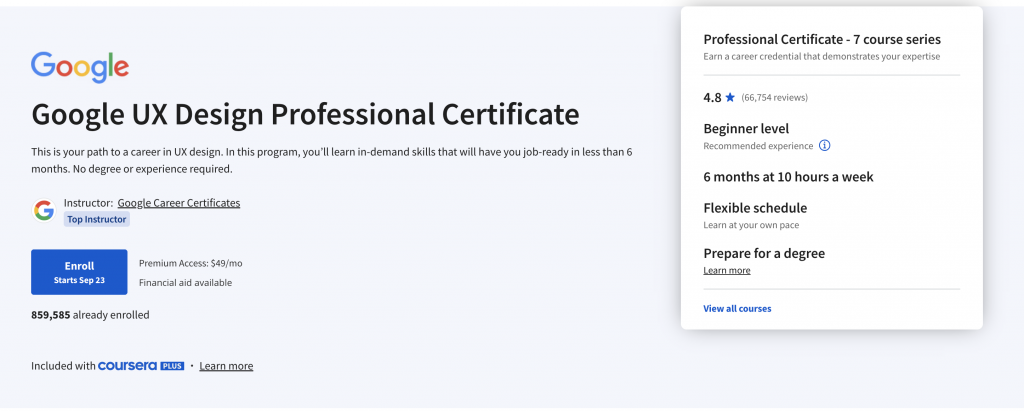Image resolution: width=1024 pixels, height=411 pixels.
Task: Click Financial aid available text
Action: point(185,283)
